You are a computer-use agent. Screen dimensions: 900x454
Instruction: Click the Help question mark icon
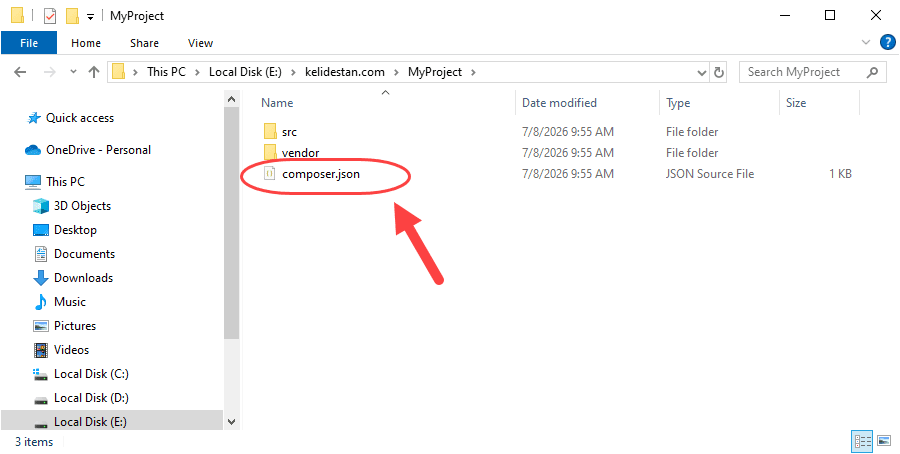tap(887, 42)
